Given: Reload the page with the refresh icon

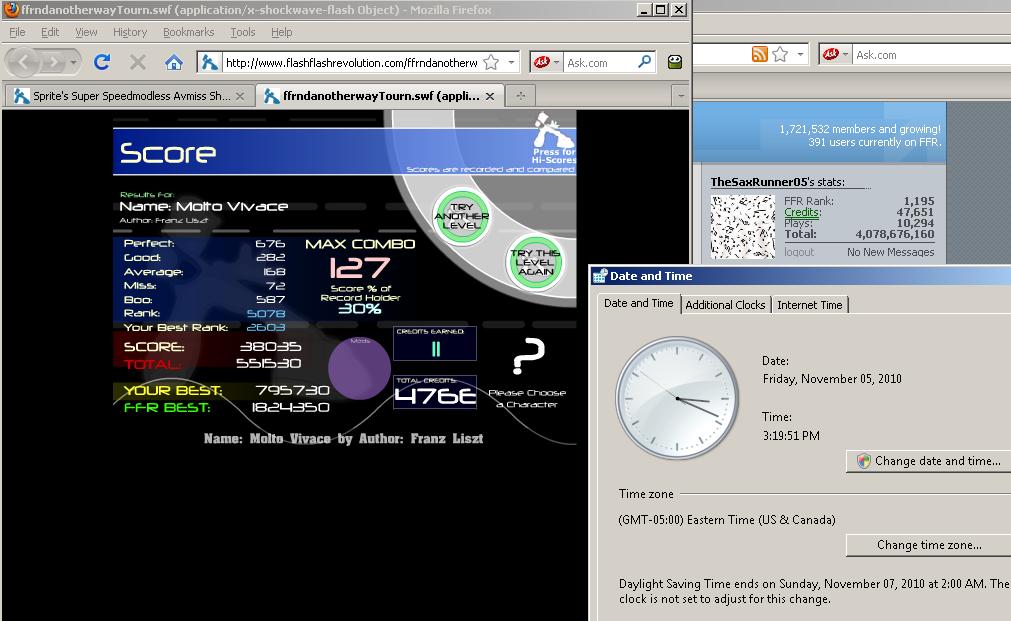Looking at the screenshot, I should point(102,62).
